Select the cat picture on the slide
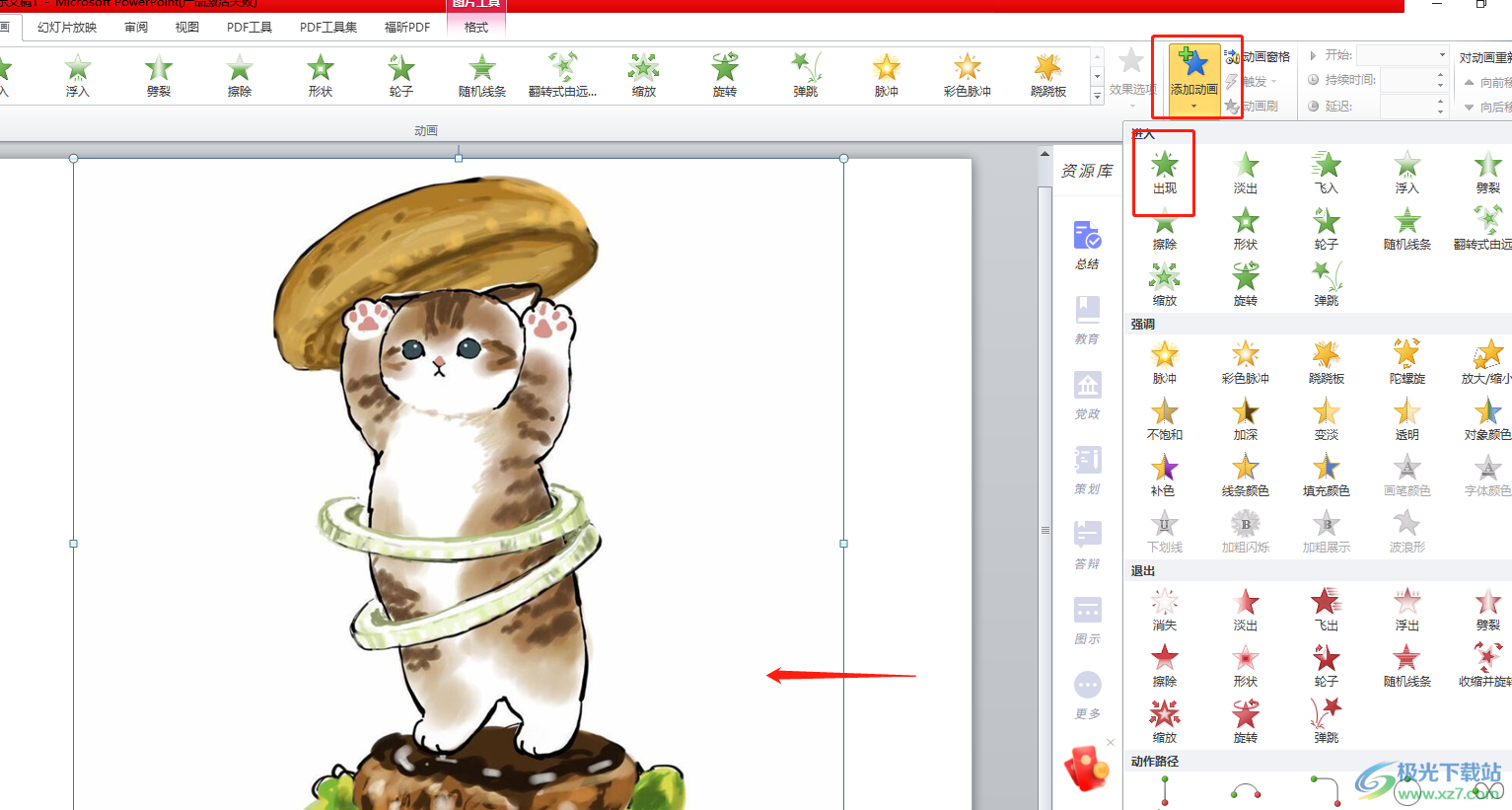 pos(459,483)
